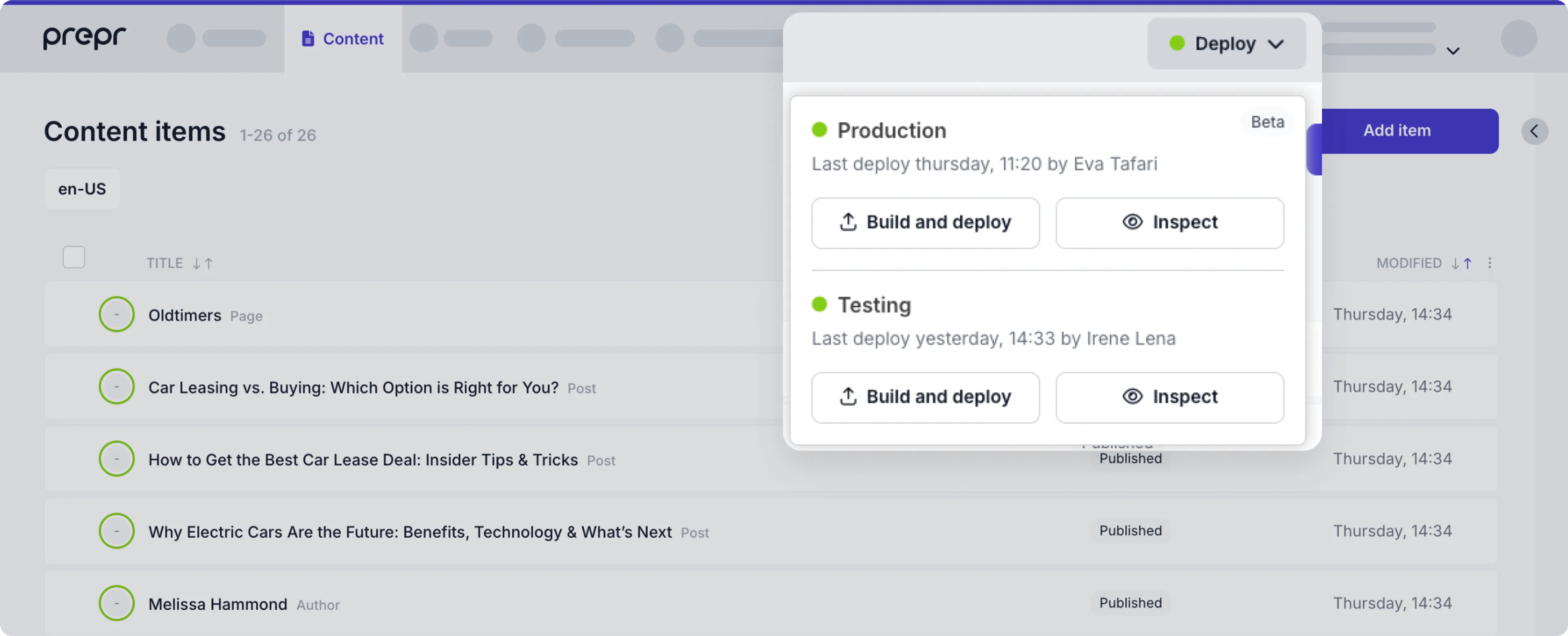
Task: Click the Car Leasing vs. Buying post item
Action: point(355,386)
